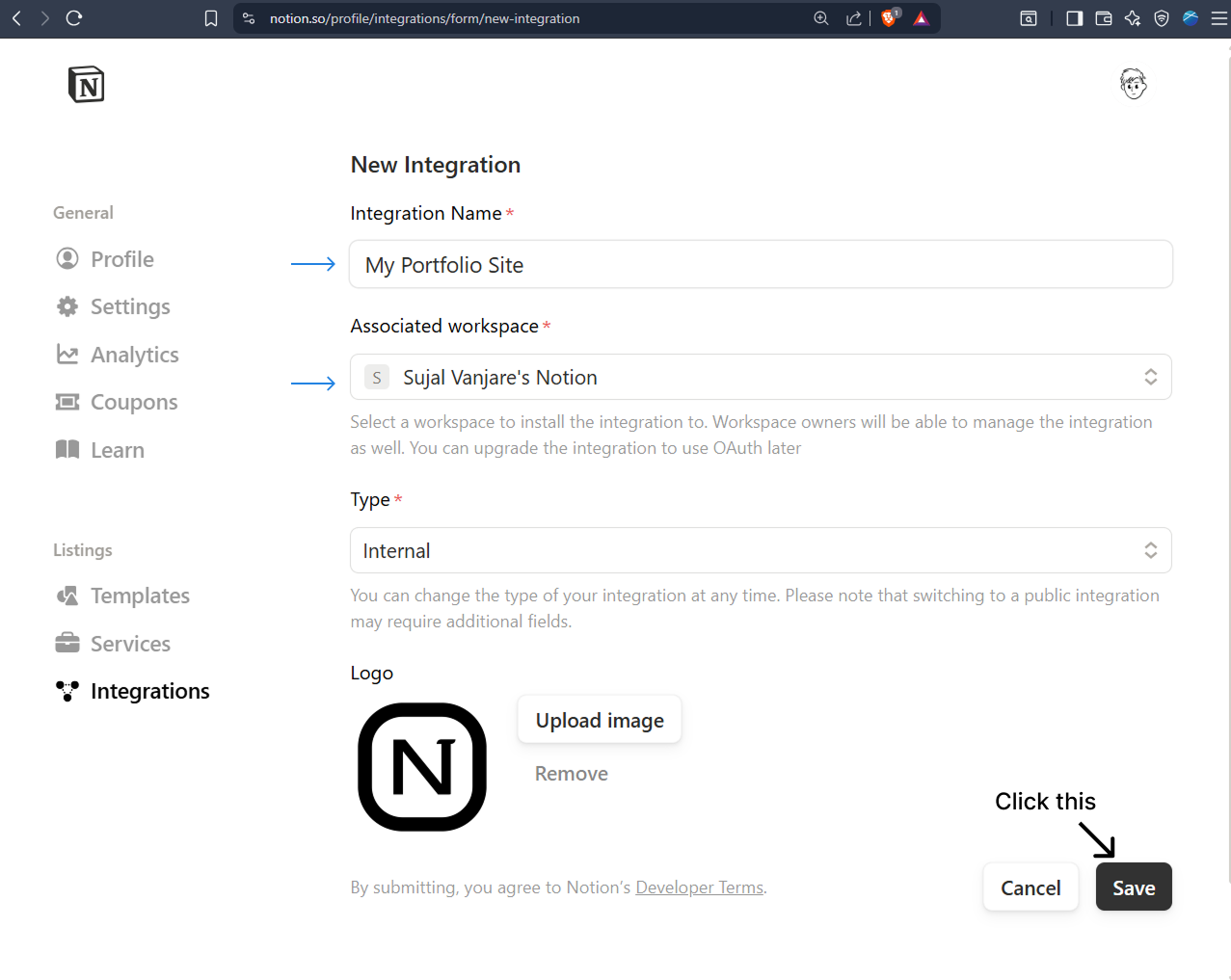Cancel the new integration form
Screen dimensions: 1231x980
point(1030,887)
